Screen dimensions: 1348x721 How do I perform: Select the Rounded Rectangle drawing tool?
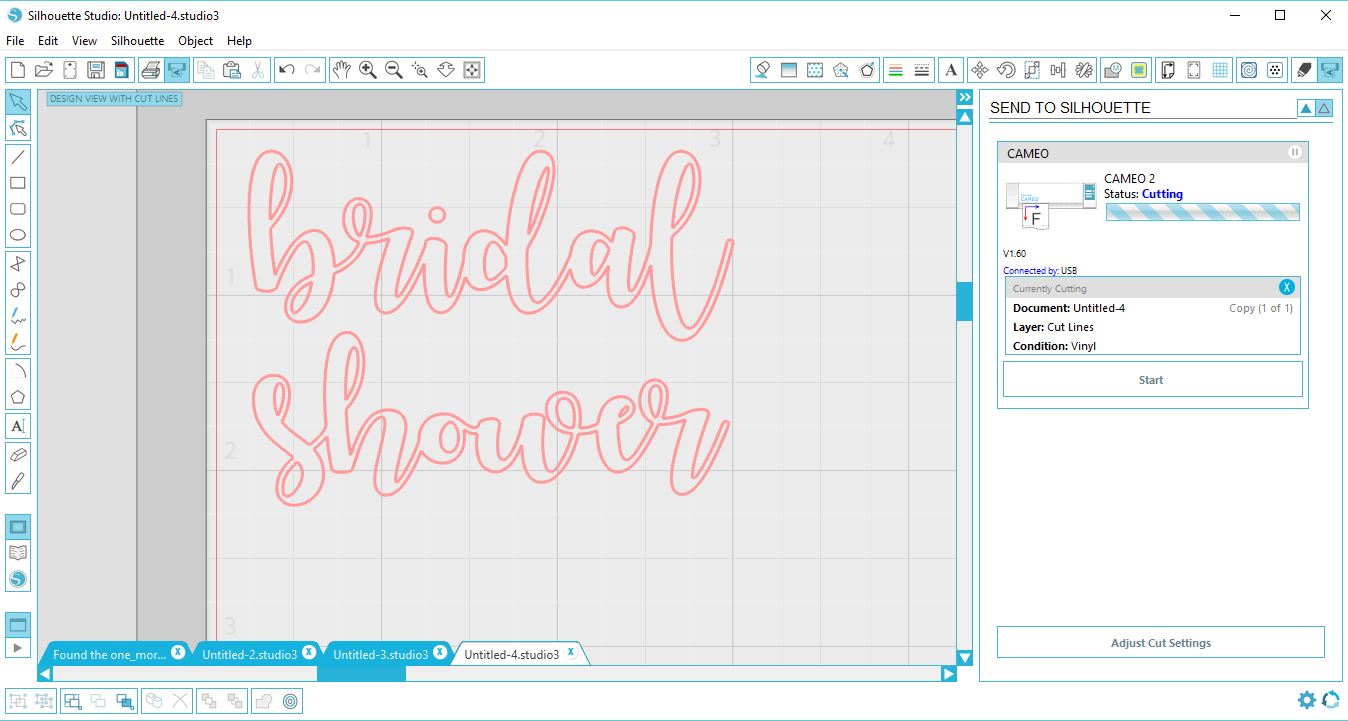click(18, 209)
